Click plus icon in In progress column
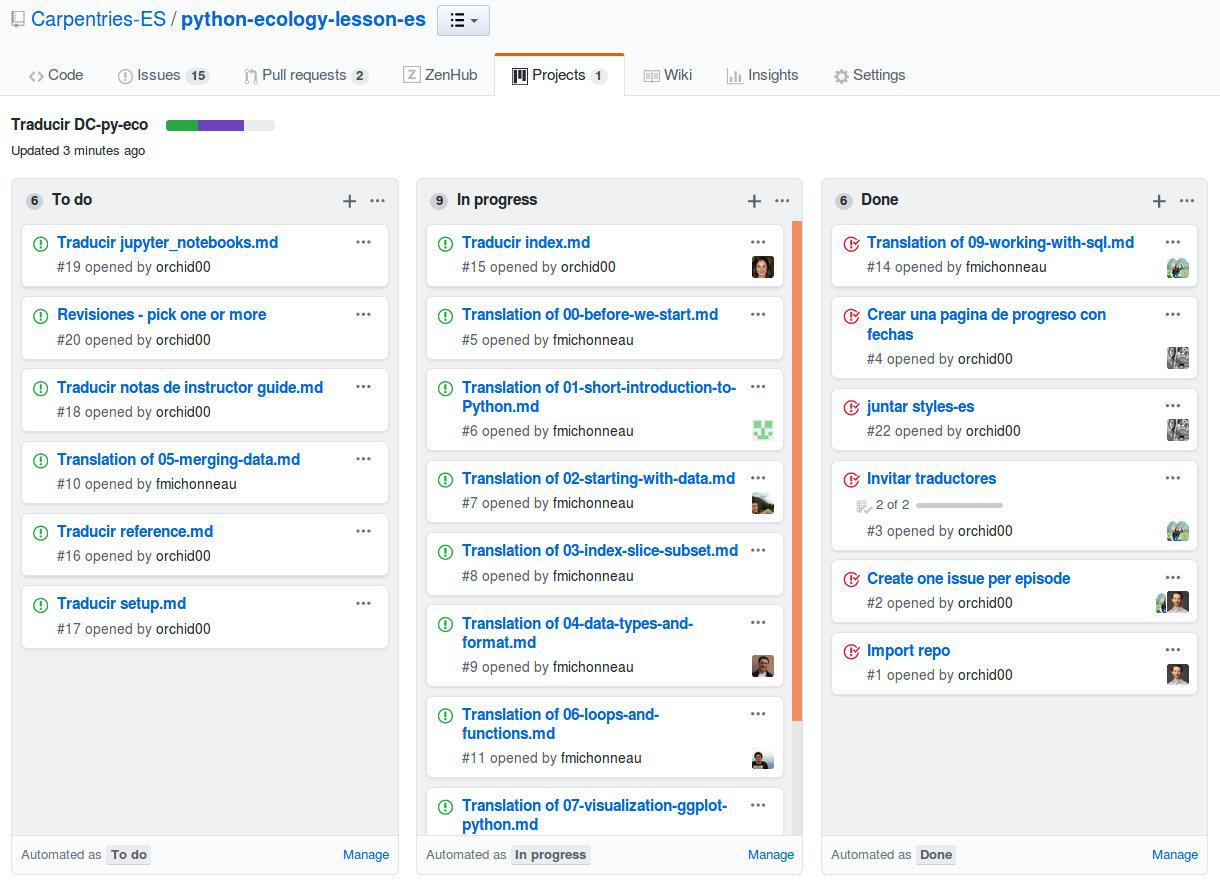The image size is (1220, 892). pos(754,201)
